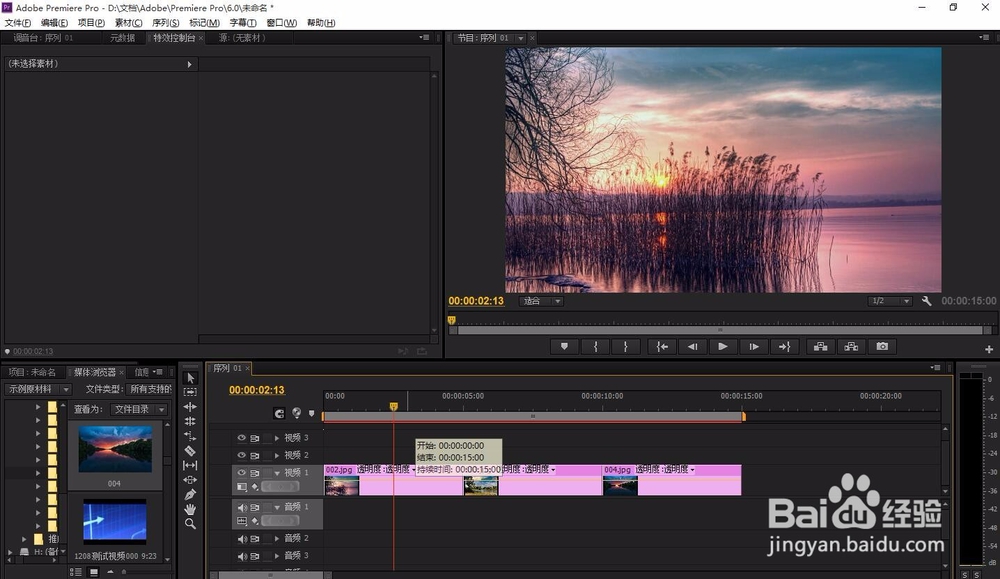Go to In point
The width and height of the screenshot is (1000, 579).
tap(662, 346)
